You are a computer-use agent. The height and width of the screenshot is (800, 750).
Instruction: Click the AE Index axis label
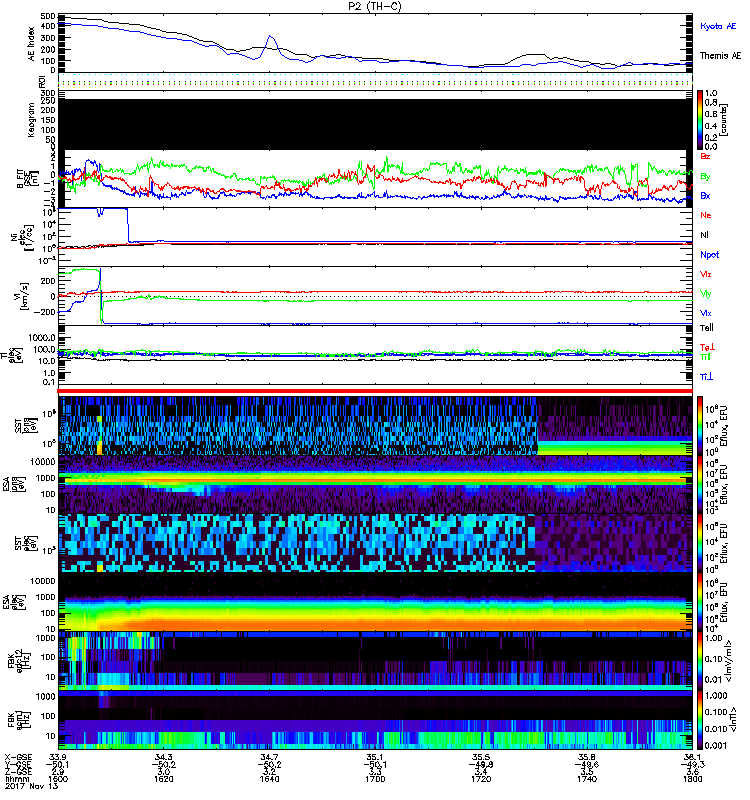pyautogui.click(x=32, y=44)
